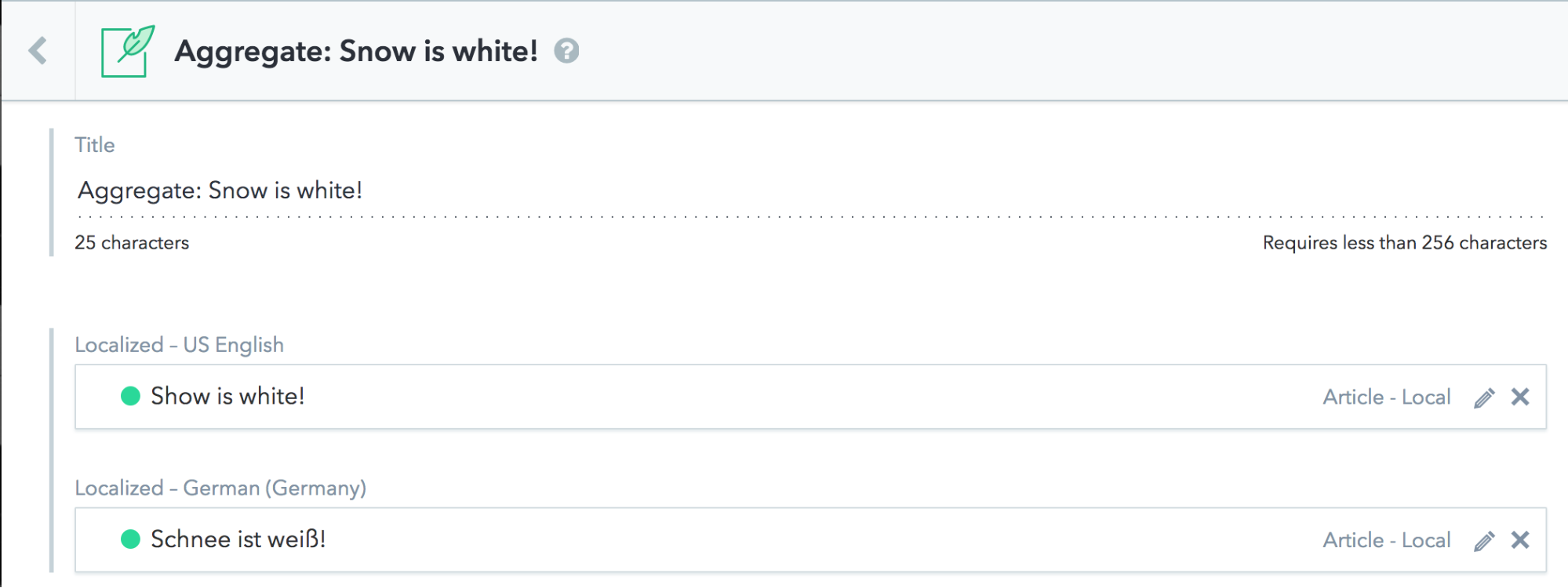Open the help question mark icon

tap(566, 51)
